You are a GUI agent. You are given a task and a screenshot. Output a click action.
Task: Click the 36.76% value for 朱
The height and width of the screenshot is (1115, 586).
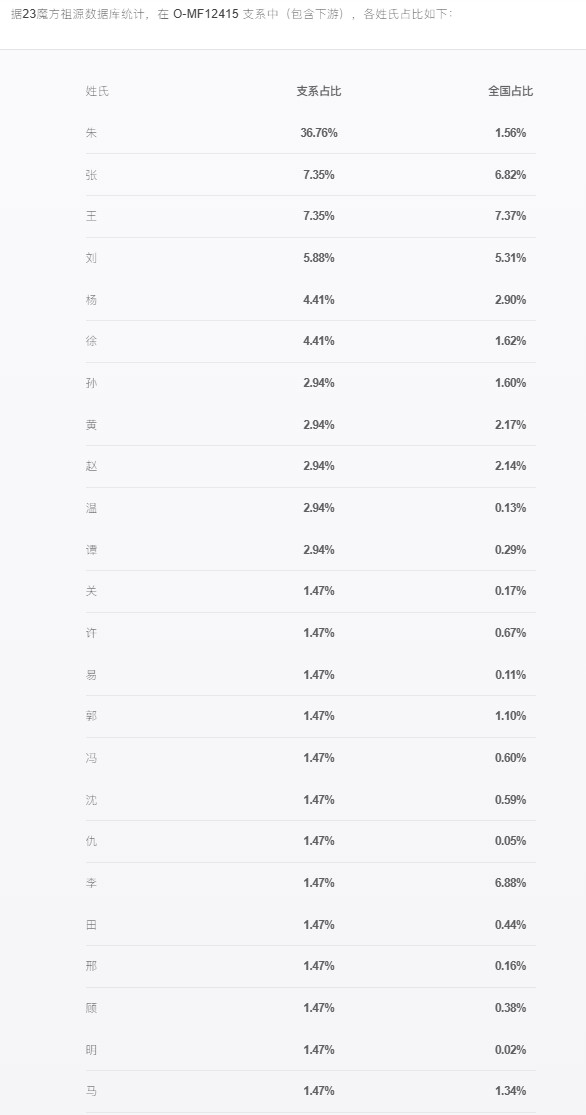(319, 133)
